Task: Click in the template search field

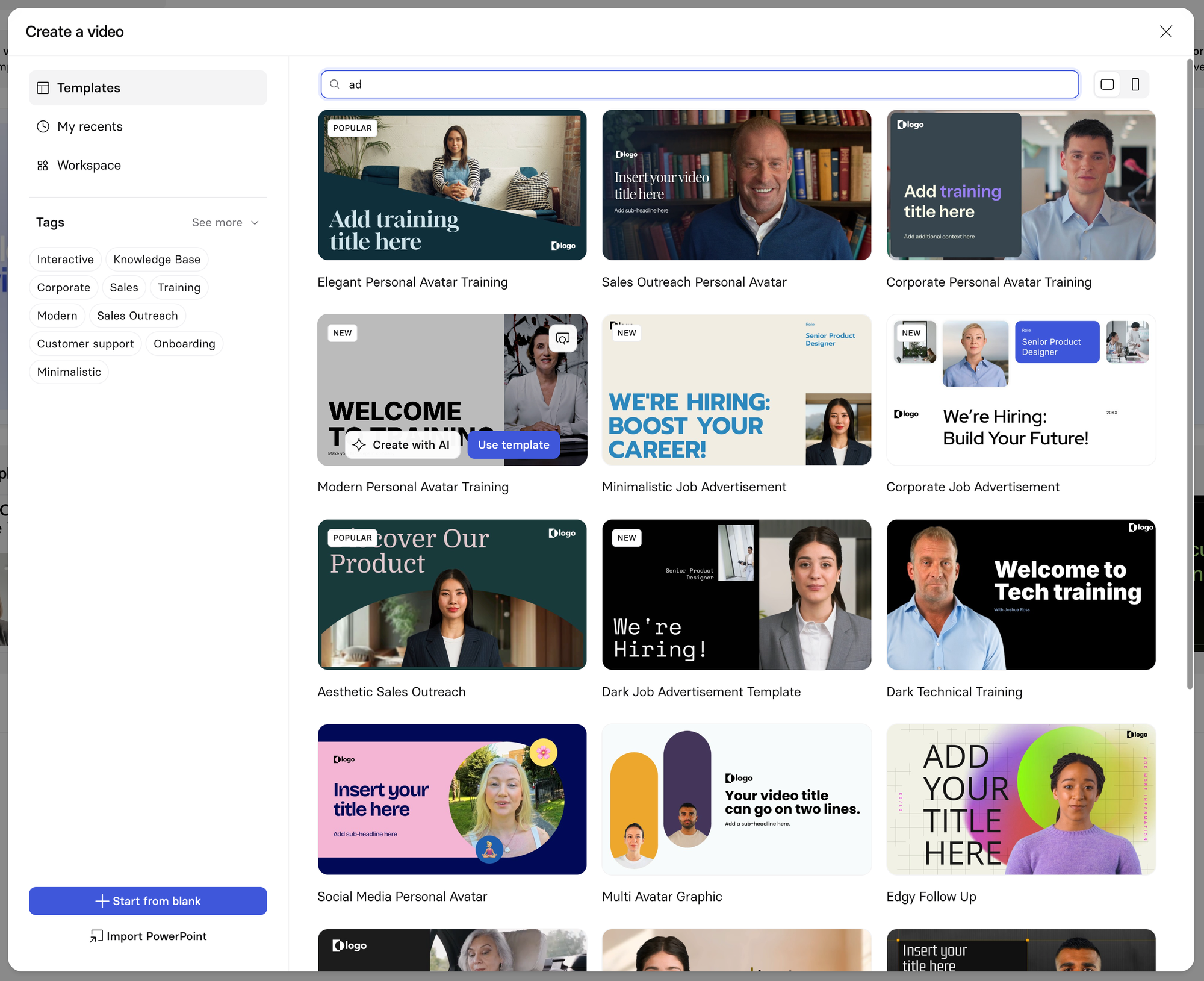Action: click(698, 84)
